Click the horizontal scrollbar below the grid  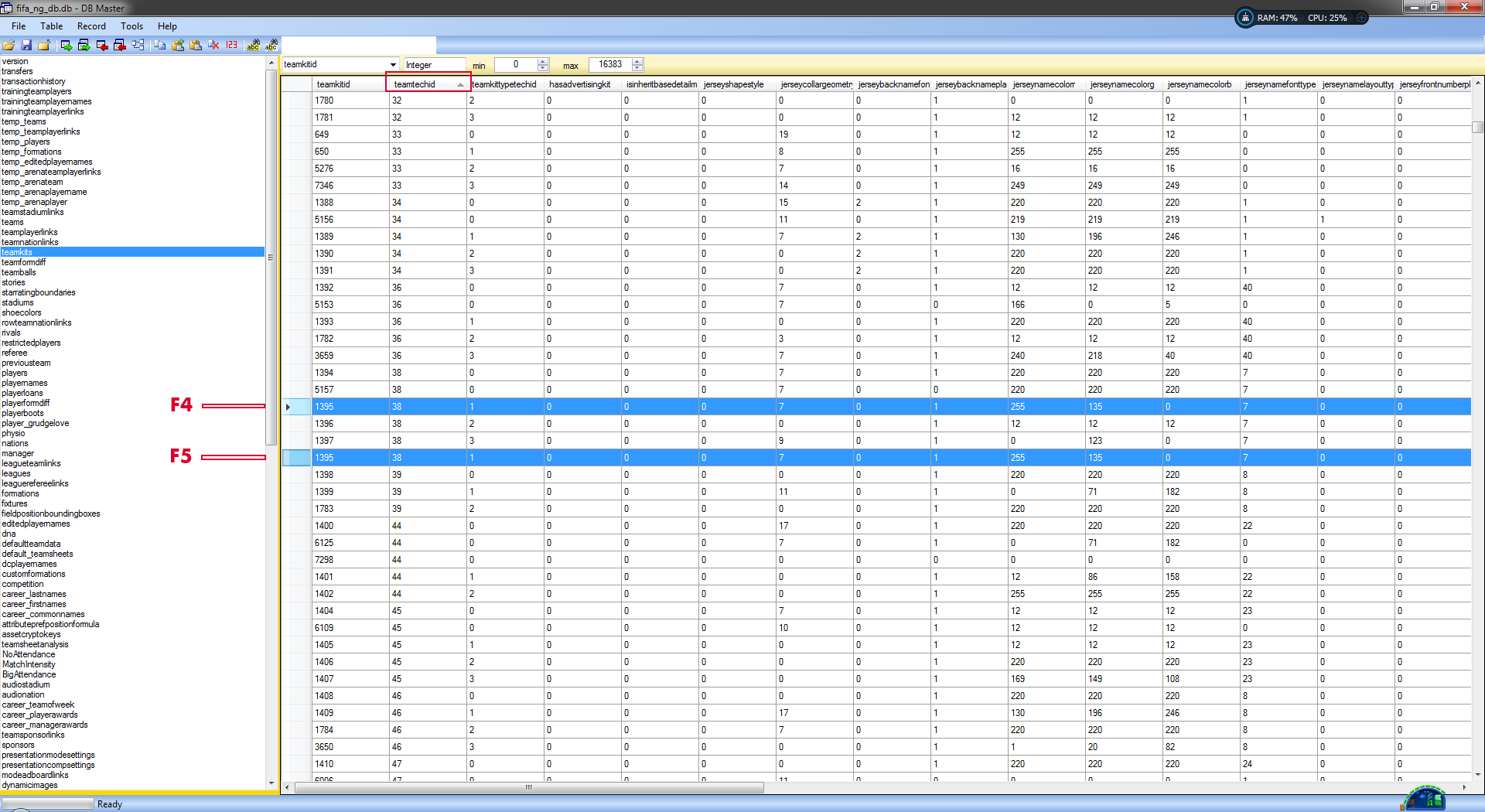click(529, 788)
